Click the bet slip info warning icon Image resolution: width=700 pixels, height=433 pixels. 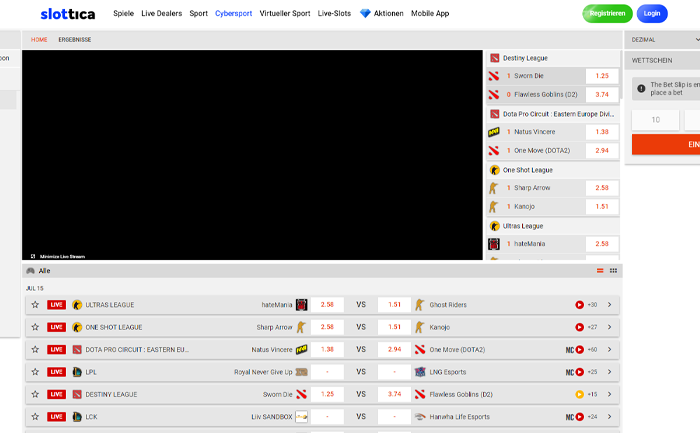[641, 88]
